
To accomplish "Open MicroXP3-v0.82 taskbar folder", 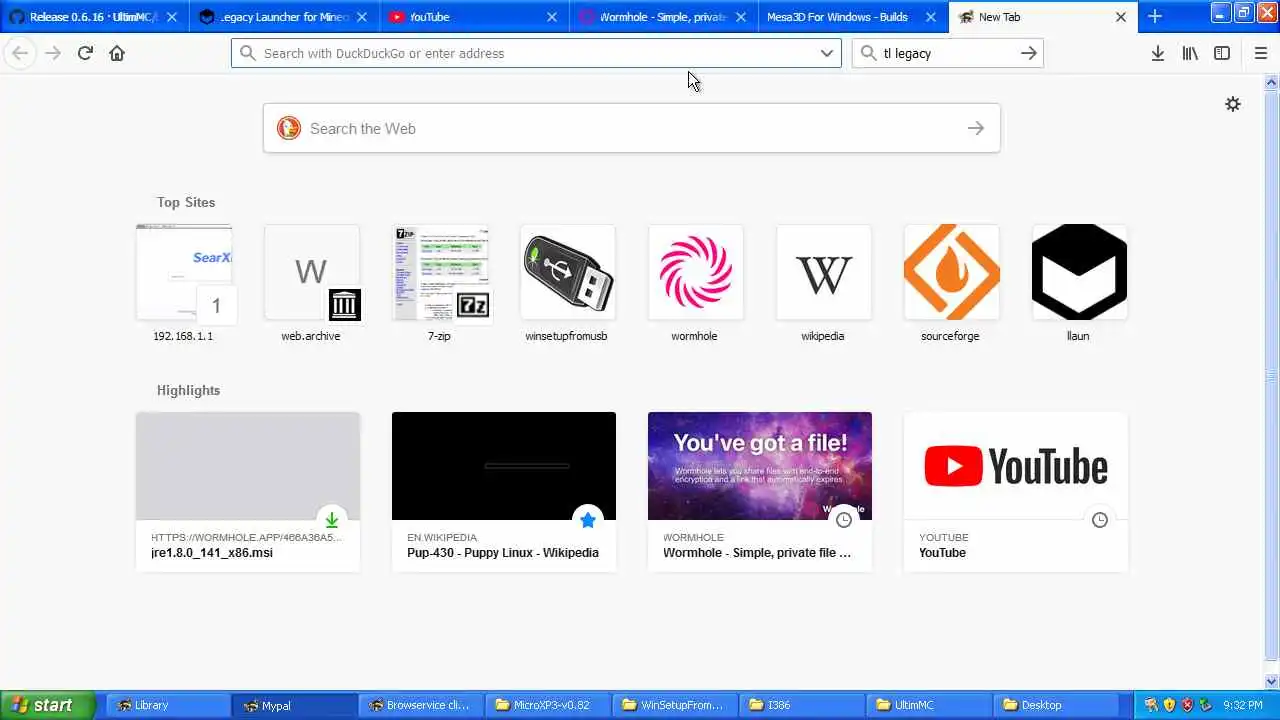I will pyautogui.click(x=549, y=705).
